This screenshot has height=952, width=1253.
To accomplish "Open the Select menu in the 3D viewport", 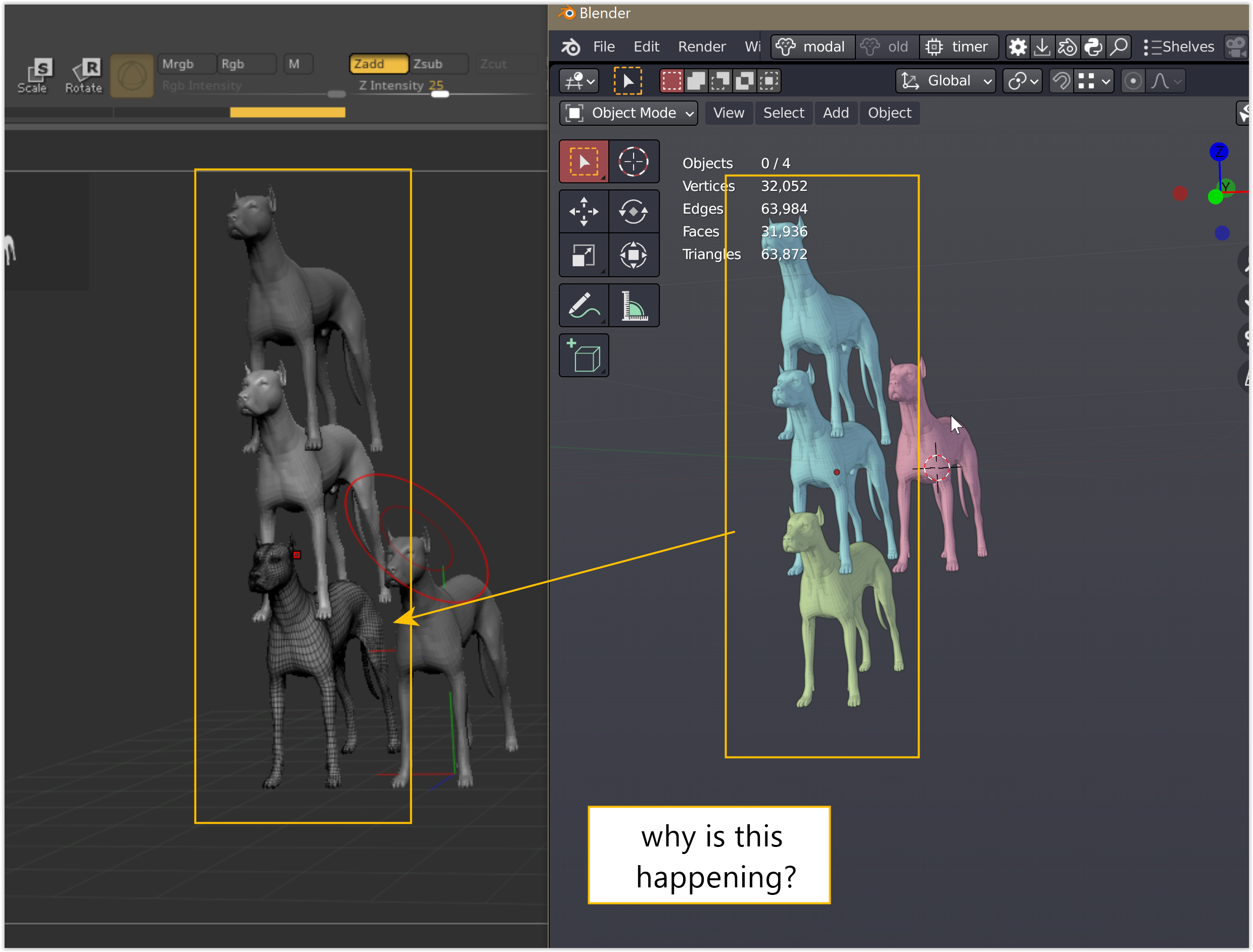I will coord(784,113).
